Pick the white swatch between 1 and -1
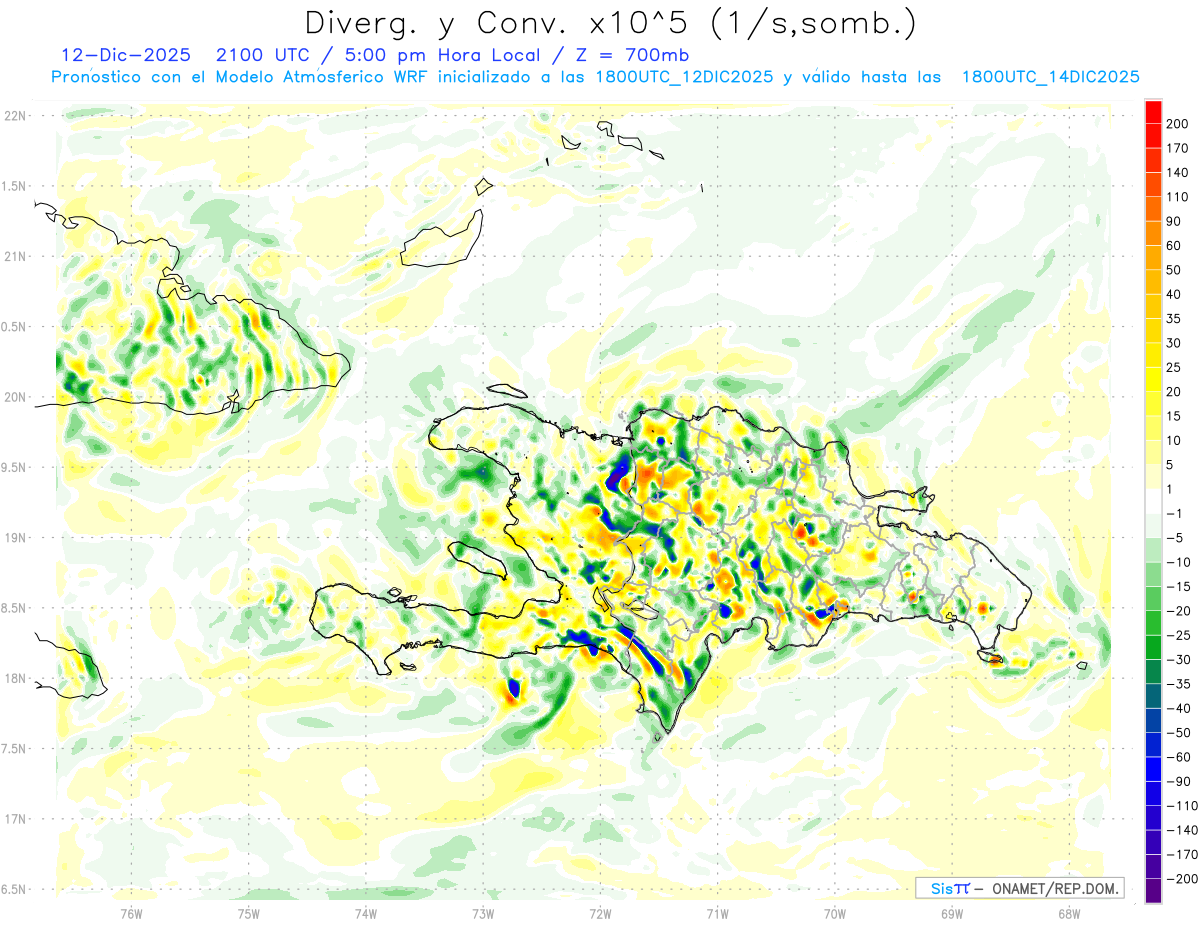 [x=1153, y=501]
